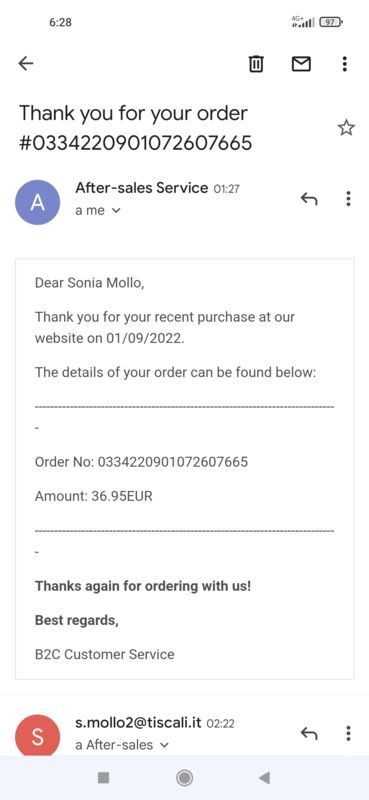The width and height of the screenshot is (369, 800).
Task: Go back with triangle navigation button
Action: click(x=264, y=778)
